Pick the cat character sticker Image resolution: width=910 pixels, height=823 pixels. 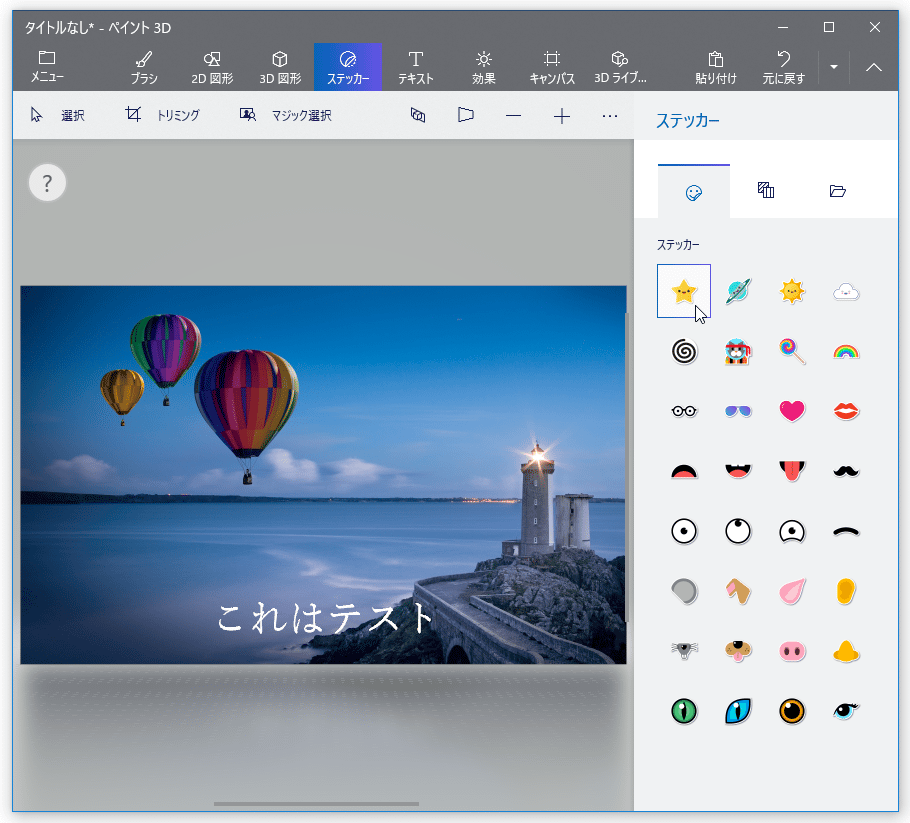point(738,351)
